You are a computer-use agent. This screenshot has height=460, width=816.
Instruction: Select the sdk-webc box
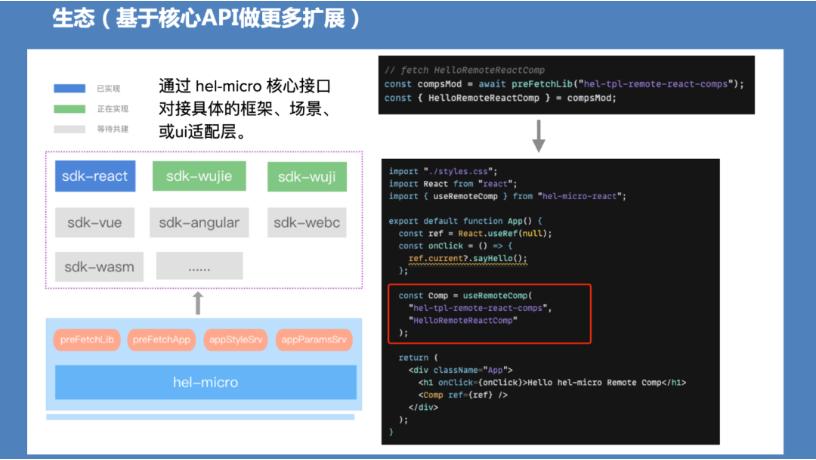coord(307,223)
